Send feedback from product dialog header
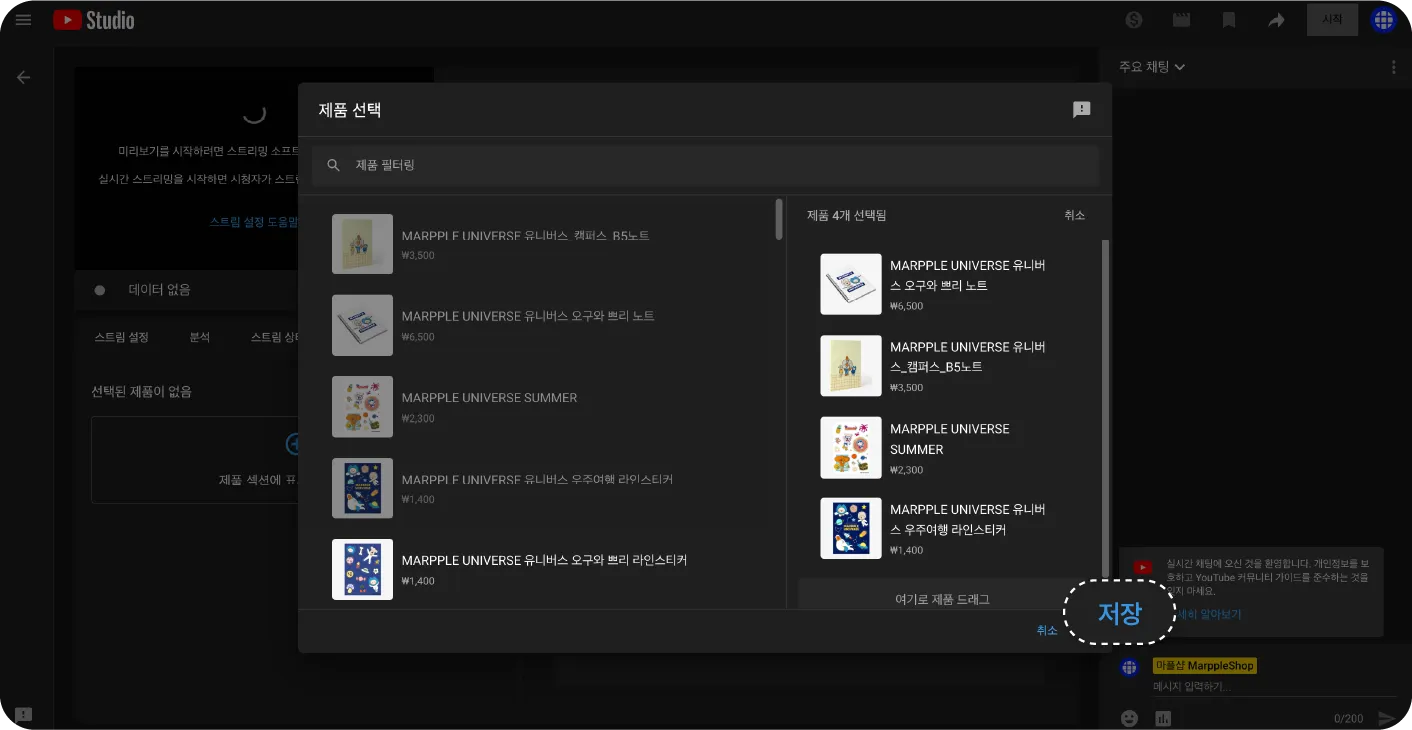1412x730 pixels. [1081, 110]
